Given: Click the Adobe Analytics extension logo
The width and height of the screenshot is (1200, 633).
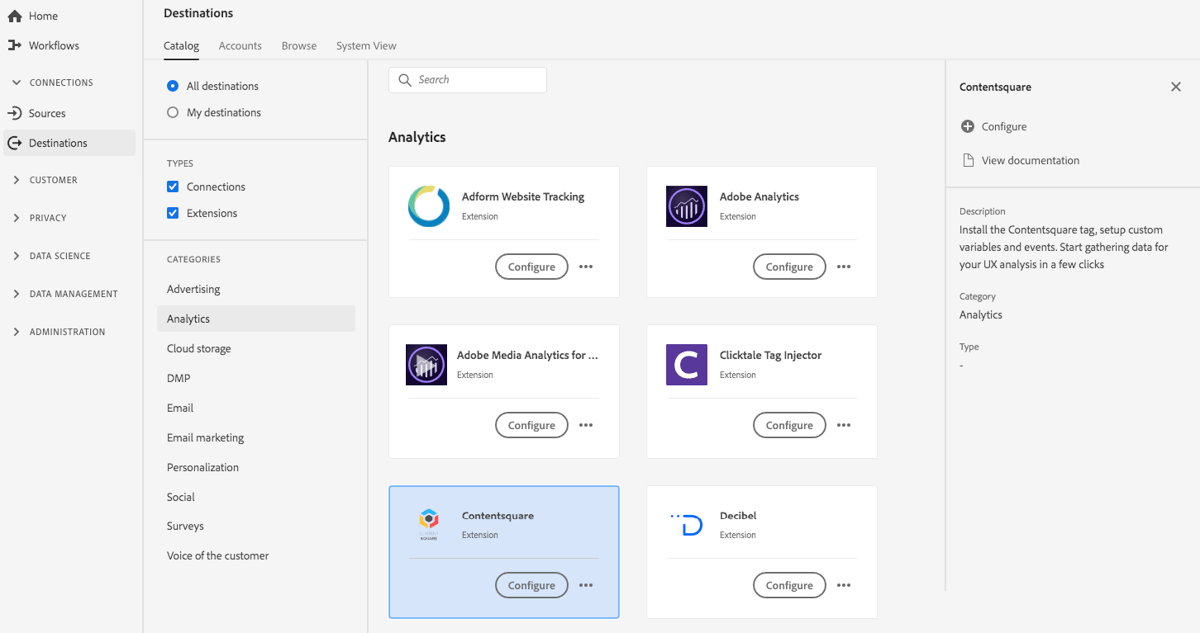Looking at the screenshot, I should tap(686, 206).
